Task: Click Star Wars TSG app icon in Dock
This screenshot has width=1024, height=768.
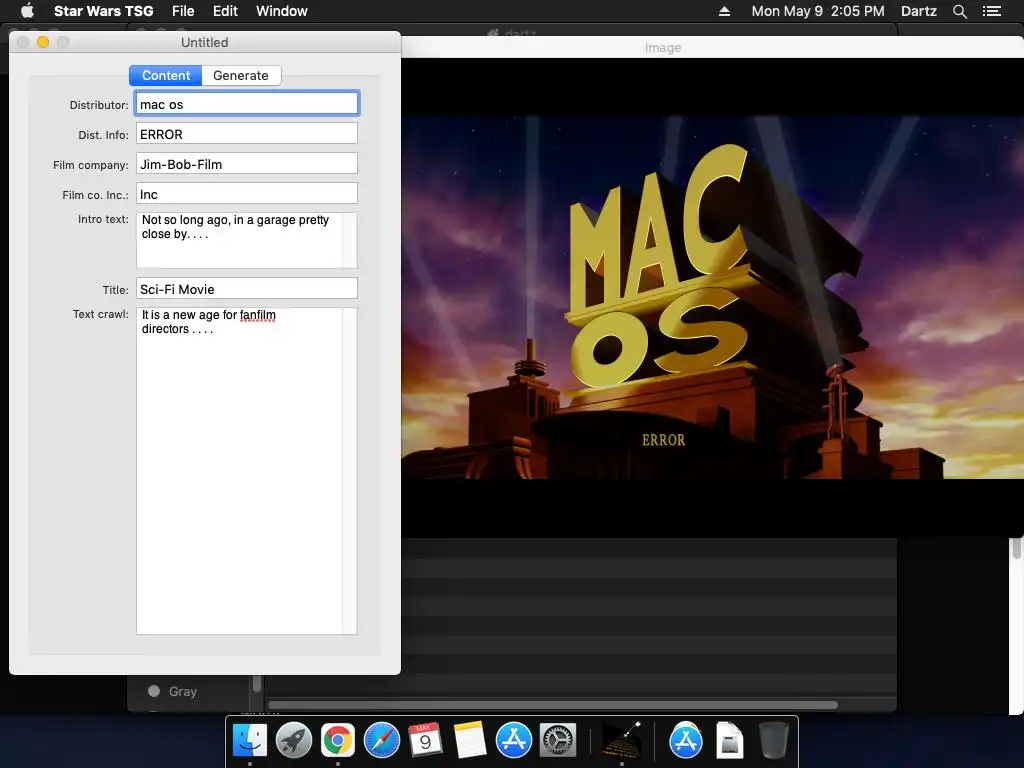Action: (x=620, y=741)
